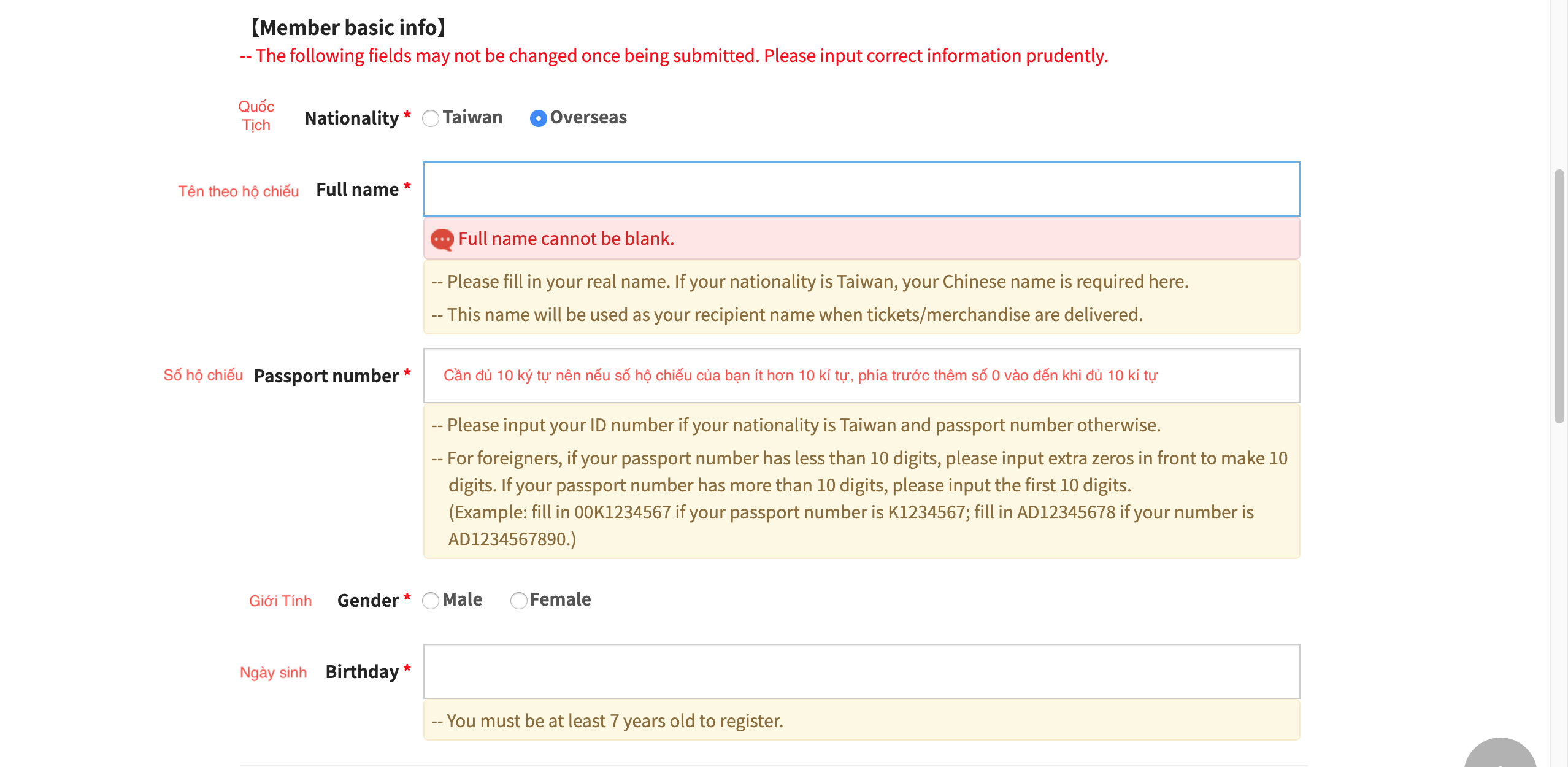Click the "Full name cannot be blank" message
The width and height of the screenshot is (1568, 767).
[x=566, y=239]
